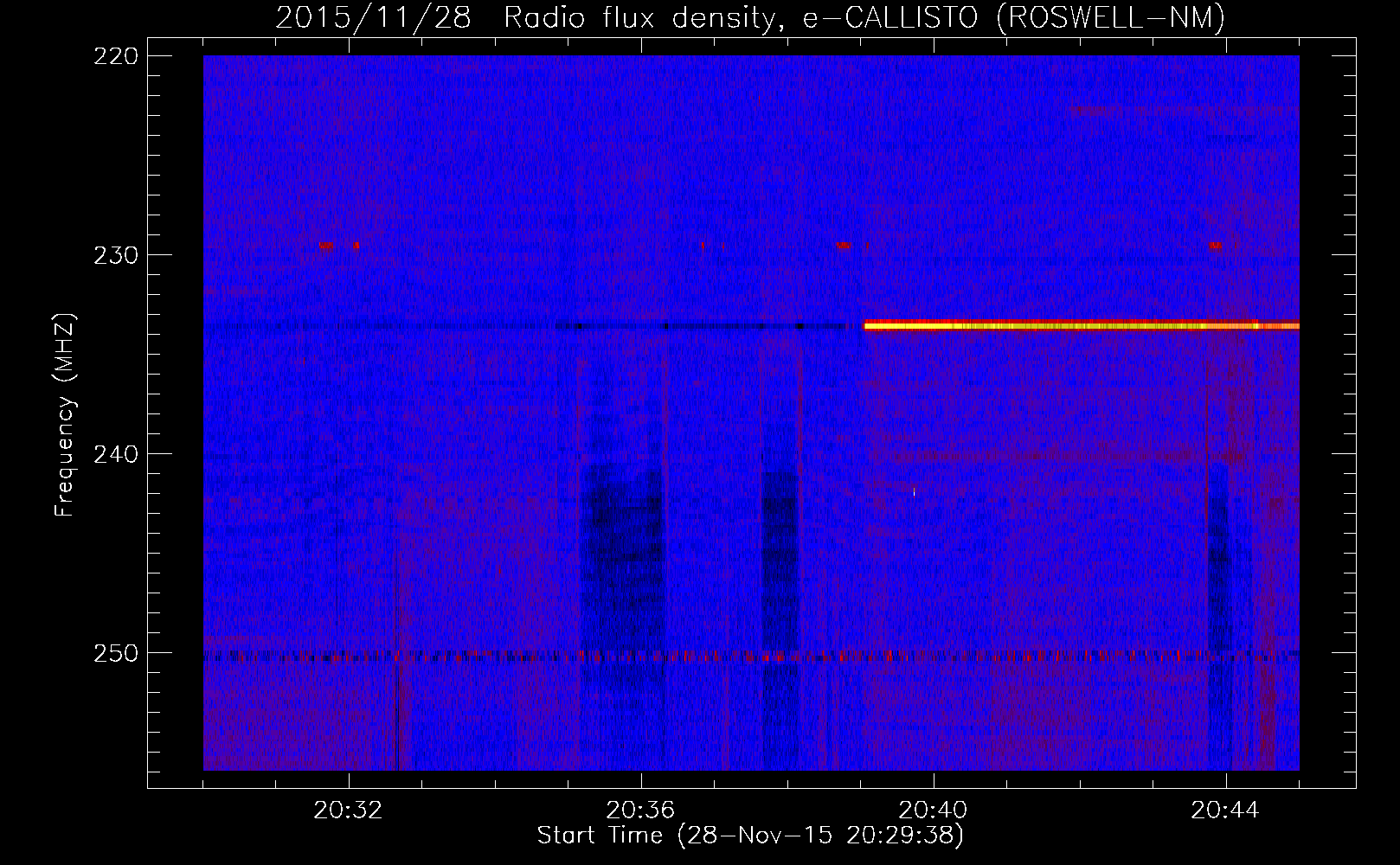Click the plot title mentioning e-CALLISTO (ROSWELL-NM)
Viewport: 1400px width, 865px height.
click(750, 17)
